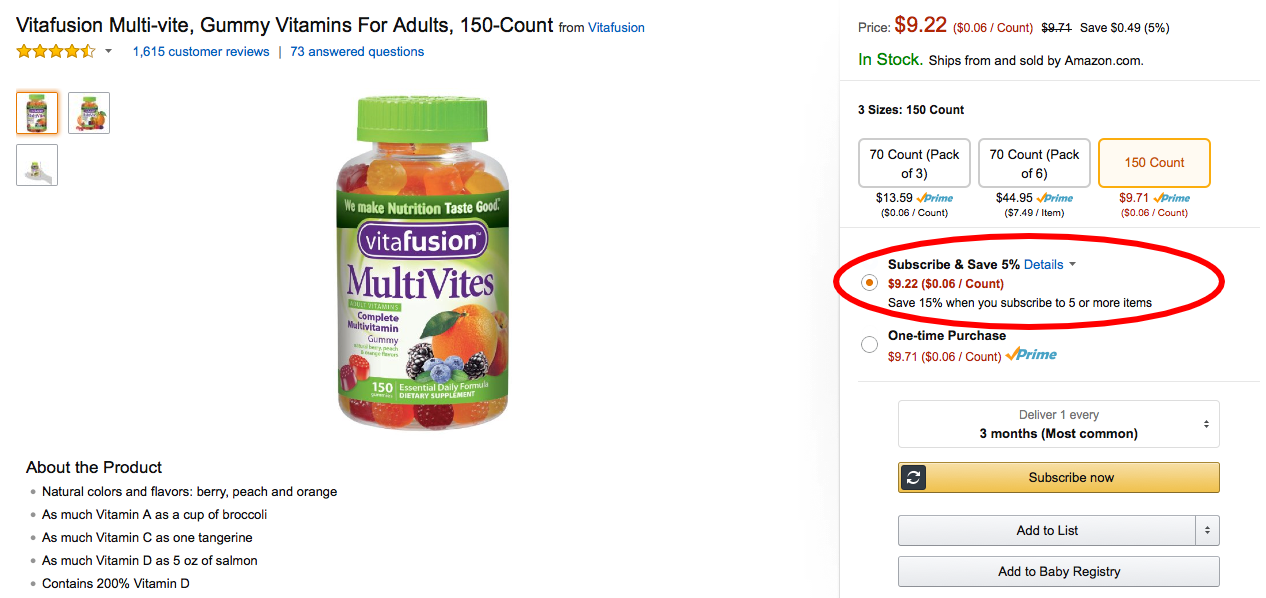1266x598 pixels.
Task: Select the second product thumbnail with fruit
Action: tap(89, 113)
